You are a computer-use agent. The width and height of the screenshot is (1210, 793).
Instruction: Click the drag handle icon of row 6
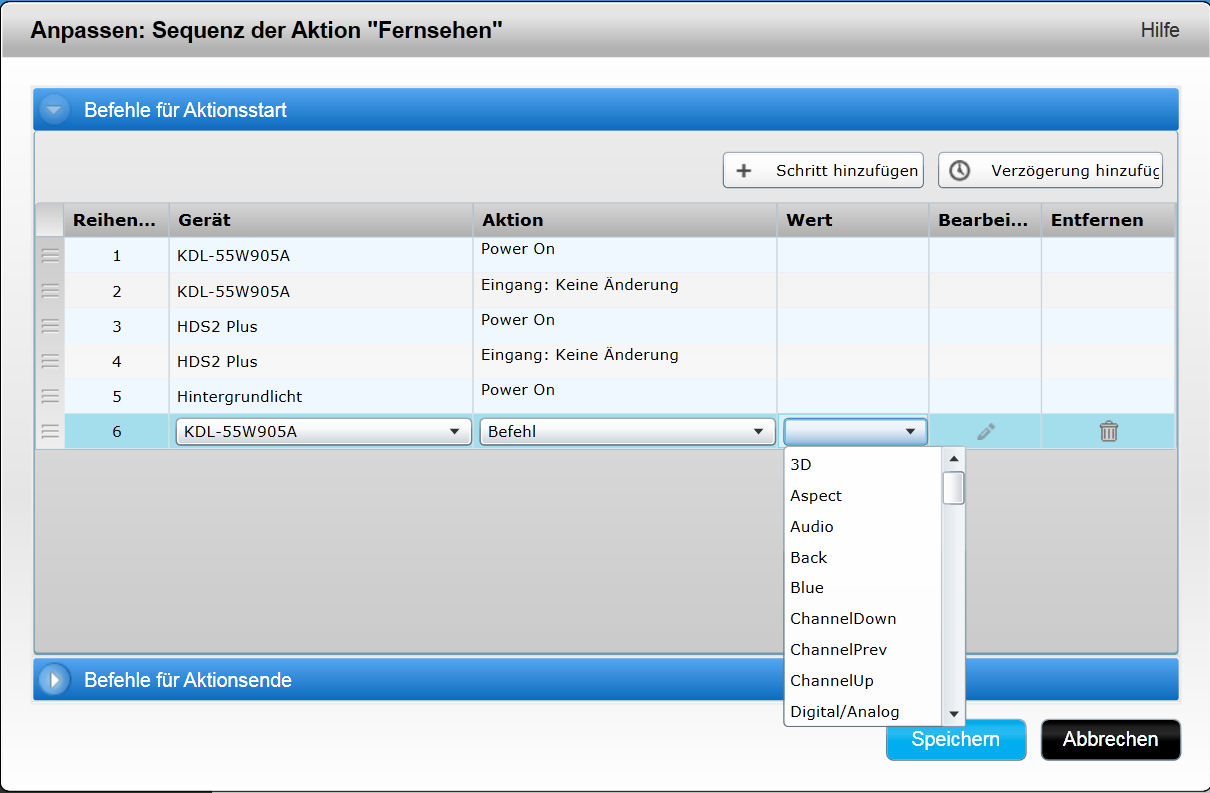pos(50,432)
